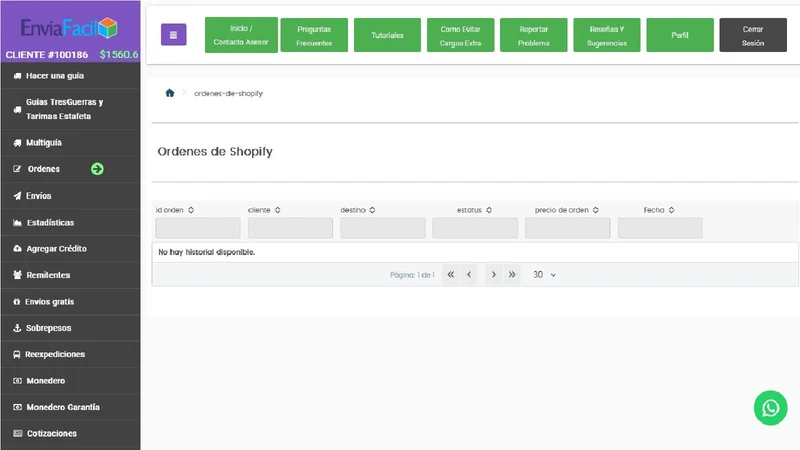The height and width of the screenshot is (450, 800).
Task: Focus the destino filter field
Action: pyautogui.click(x=383, y=228)
